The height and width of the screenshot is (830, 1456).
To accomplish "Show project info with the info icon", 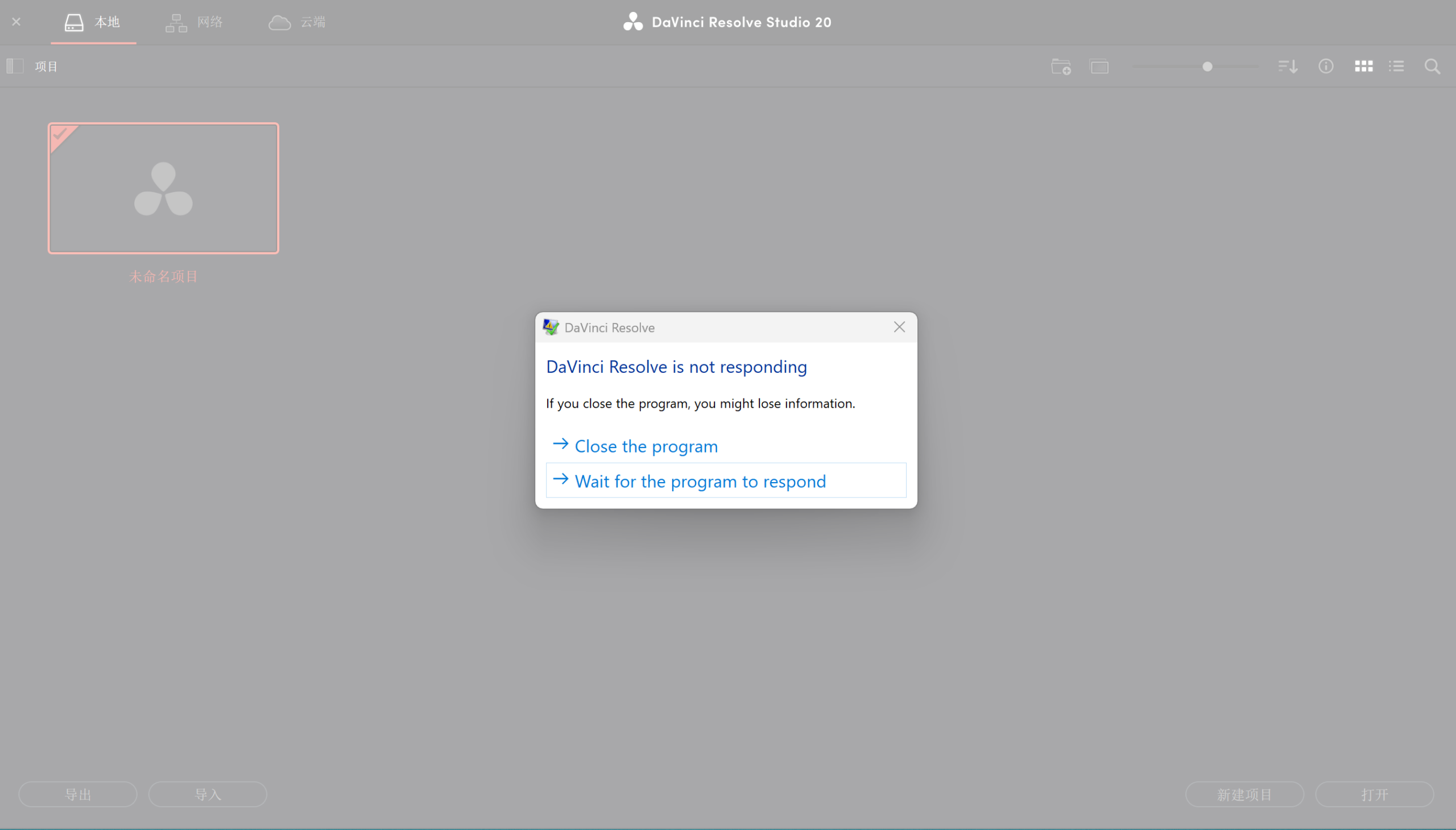I will [x=1325, y=66].
